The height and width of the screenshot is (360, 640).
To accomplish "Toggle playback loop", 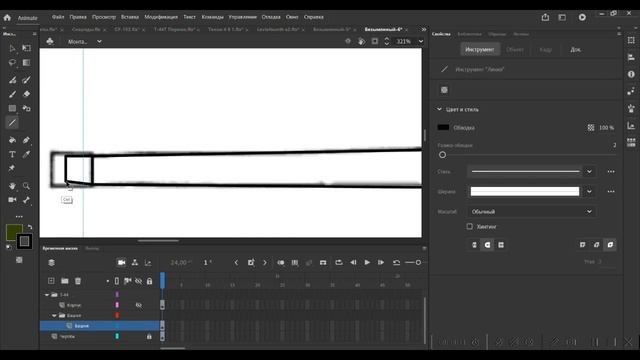I will (339, 262).
